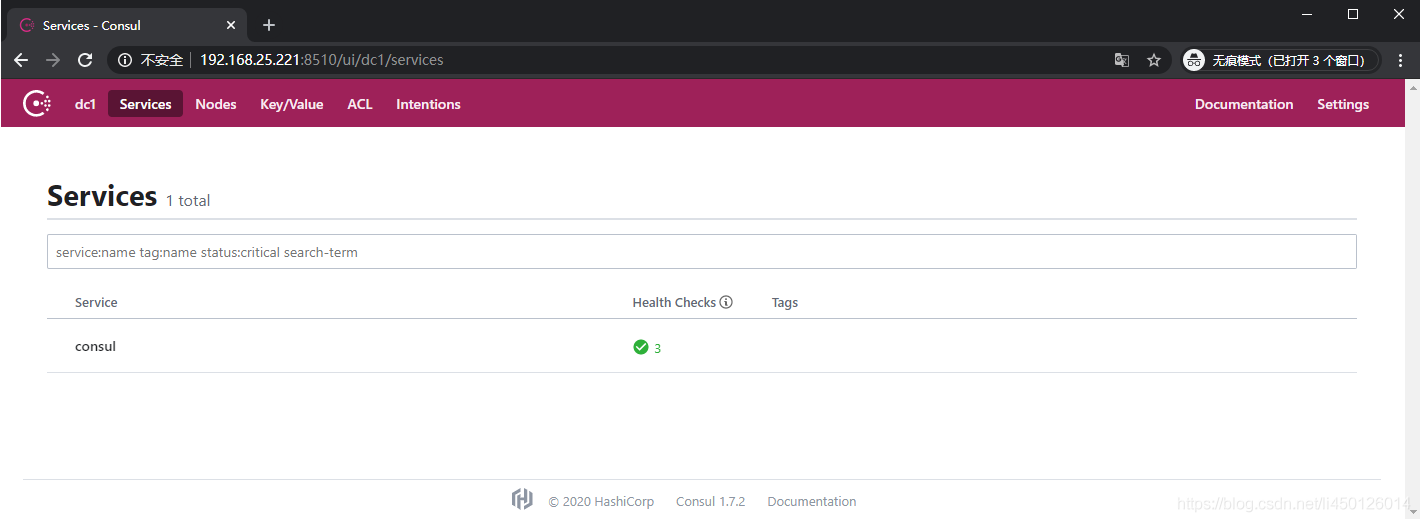This screenshot has width=1420, height=522.
Task: Click the © 2020 HashiCorp text
Action: tap(601, 501)
